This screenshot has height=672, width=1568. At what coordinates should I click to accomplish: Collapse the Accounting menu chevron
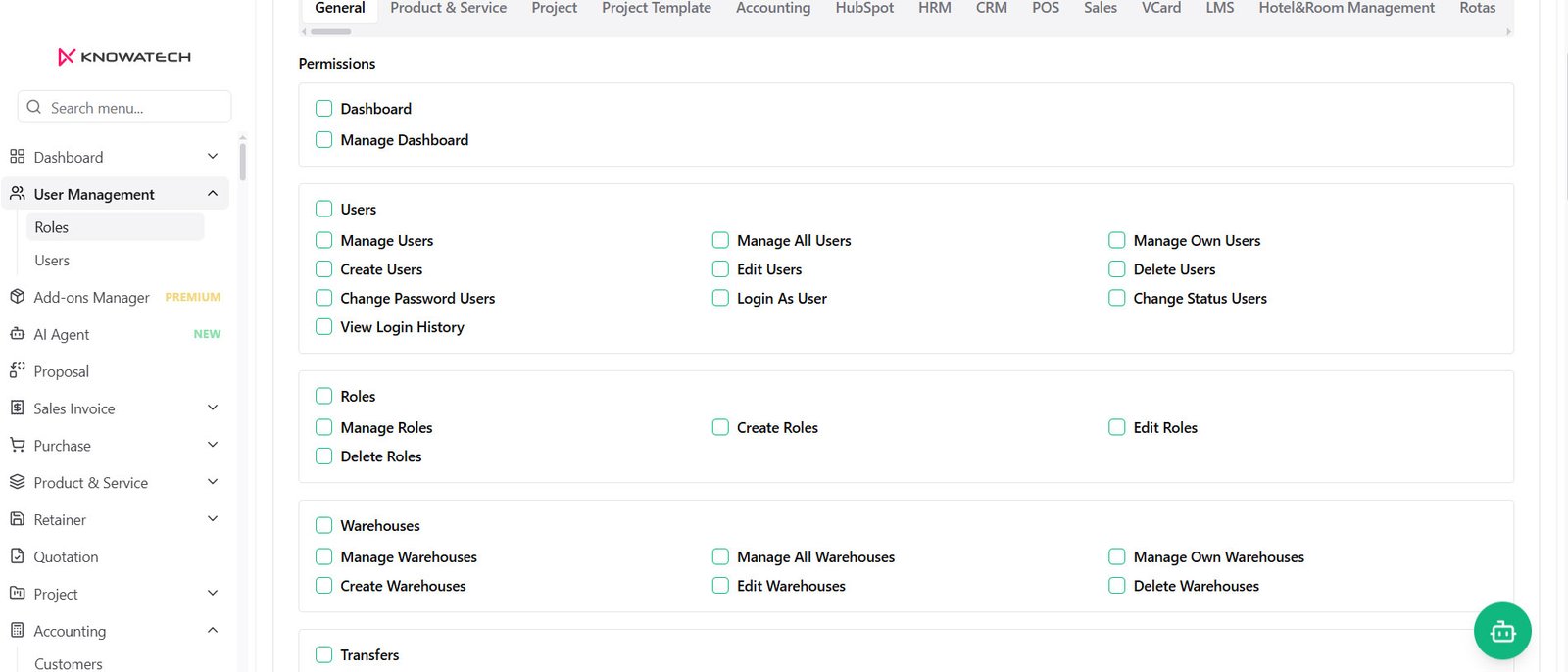pos(213,631)
